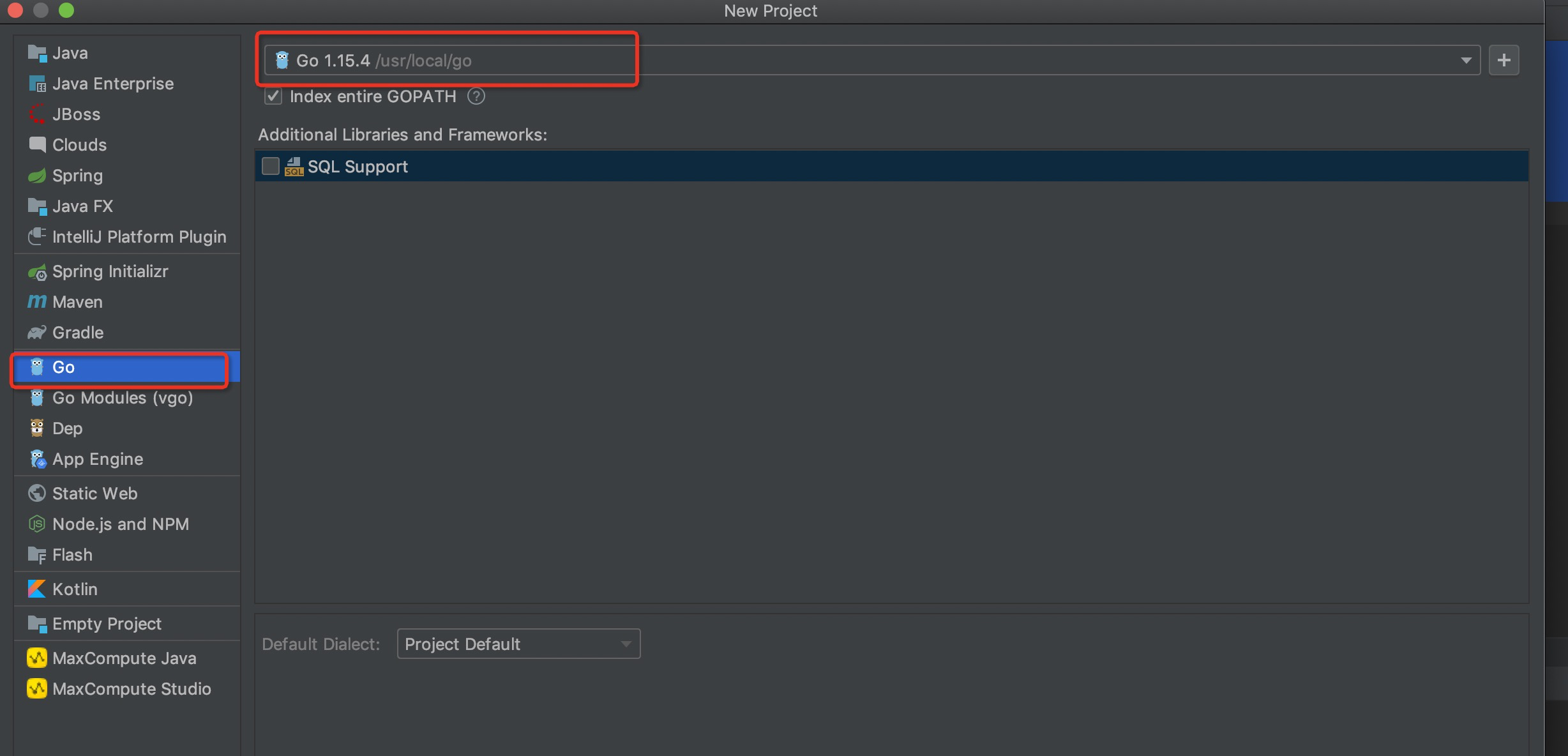The image size is (1568, 756).
Task: Open help for Index entire GOPATH
Action: coord(476,96)
